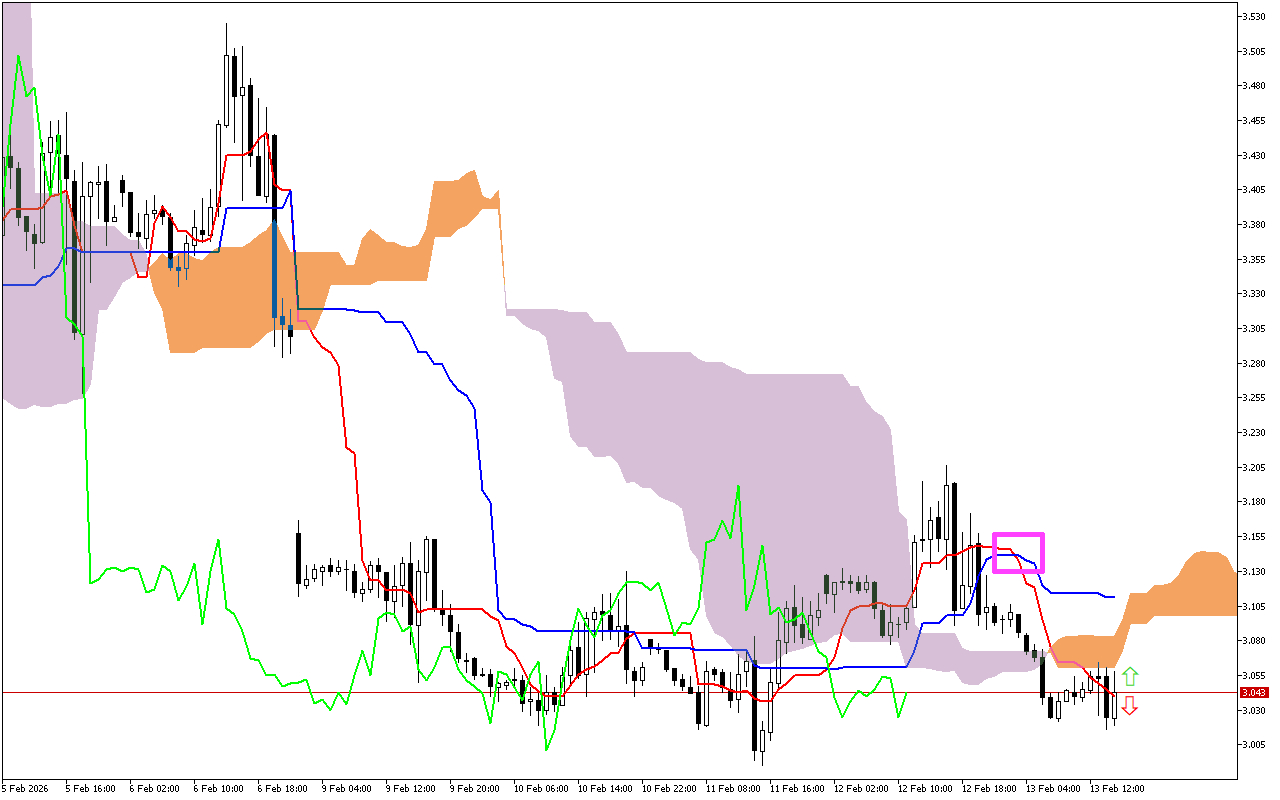
Task: Click the blue line's right end near 3.113
Action: (1112, 597)
